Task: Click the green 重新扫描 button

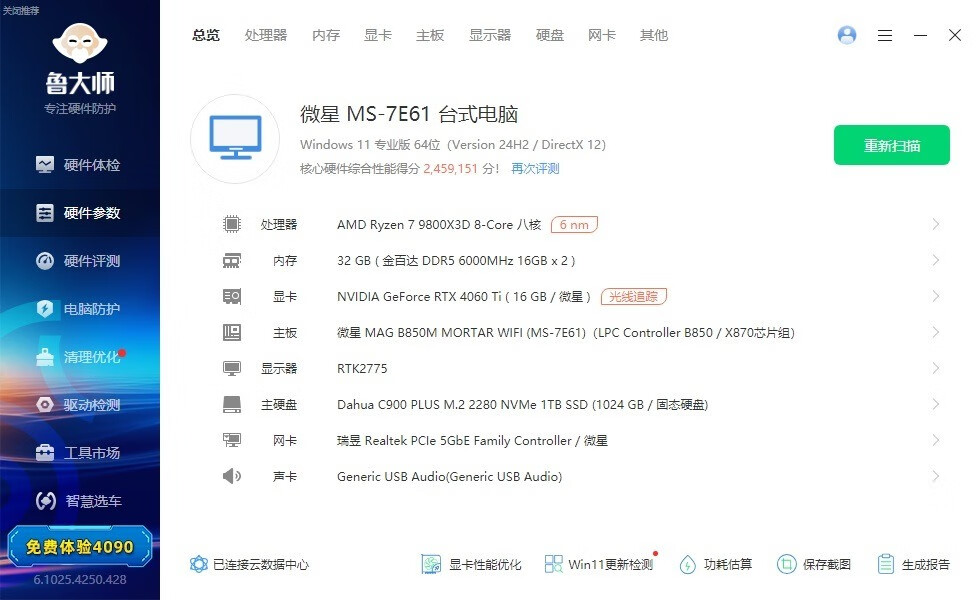Action: click(892, 146)
